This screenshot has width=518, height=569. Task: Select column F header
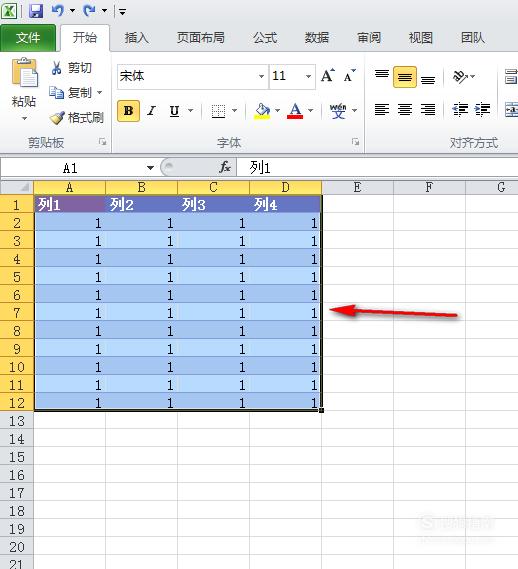click(429, 187)
